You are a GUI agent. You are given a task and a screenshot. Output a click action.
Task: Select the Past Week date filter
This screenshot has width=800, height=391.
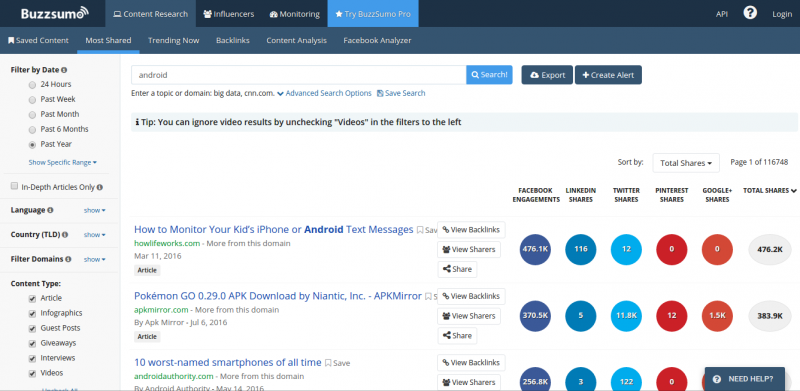[32, 100]
